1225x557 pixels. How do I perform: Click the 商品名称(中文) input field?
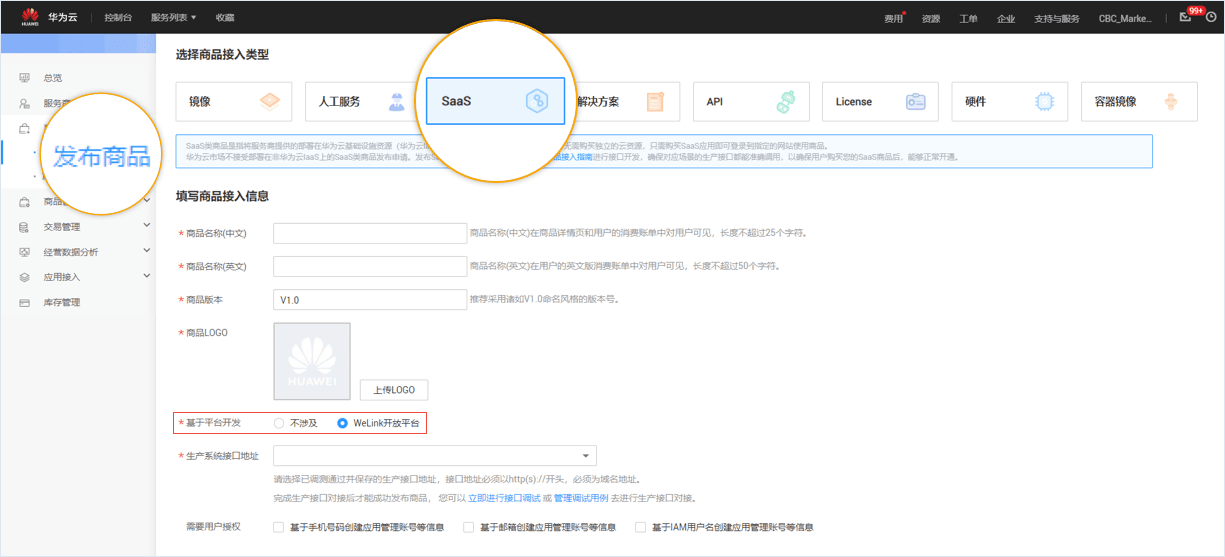tap(370, 233)
